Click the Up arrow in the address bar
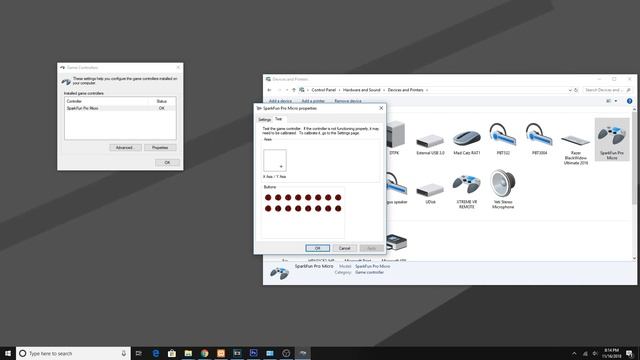640x360 pixels. (293, 90)
